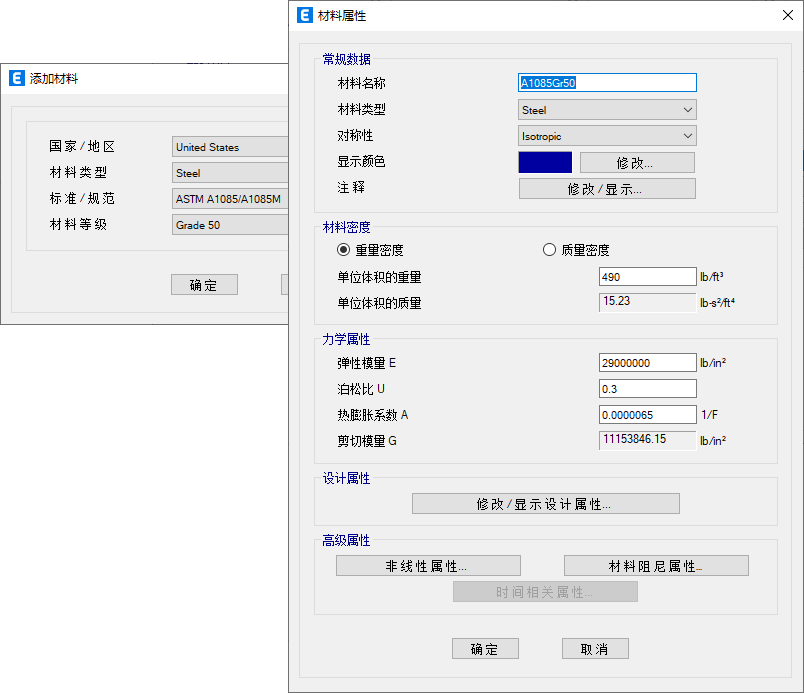The image size is (804, 693).
Task: Click the 材料名称 field A1085Gr50
Action: pyautogui.click(x=607, y=83)
